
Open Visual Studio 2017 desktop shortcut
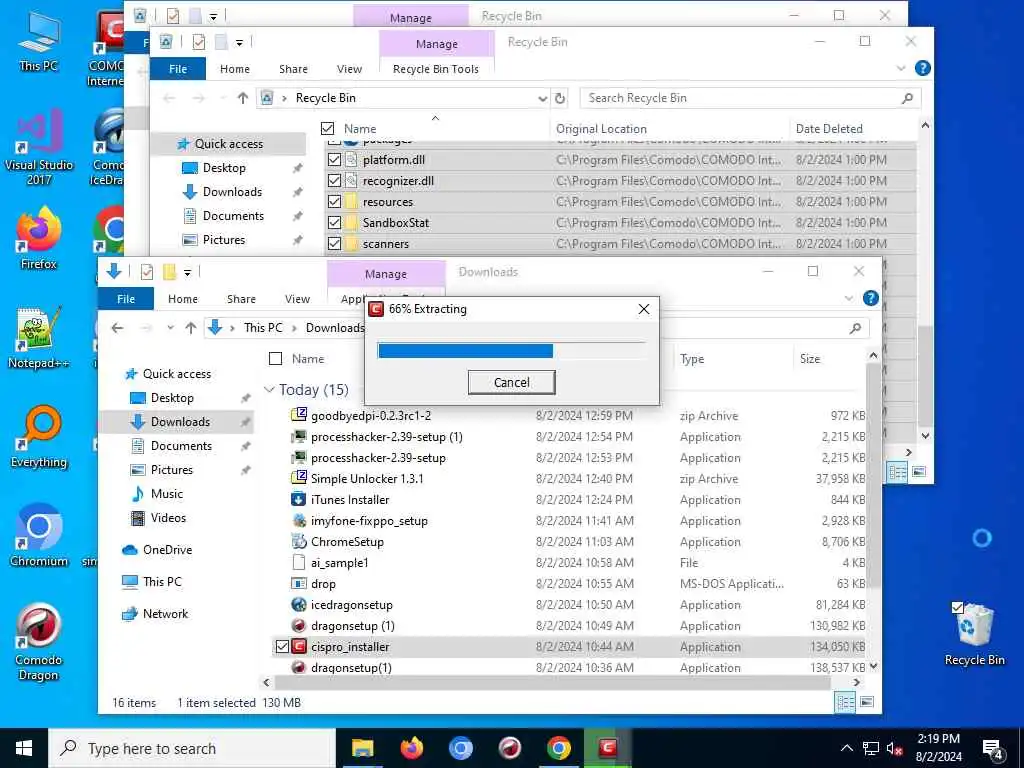coord(38,147)
